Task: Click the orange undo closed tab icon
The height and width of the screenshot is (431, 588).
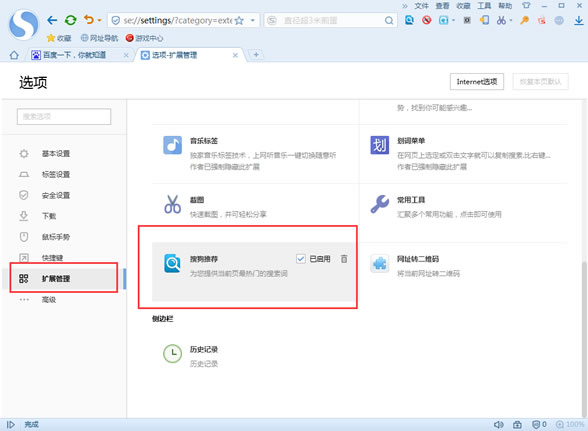Action: (x=89, y=20)
